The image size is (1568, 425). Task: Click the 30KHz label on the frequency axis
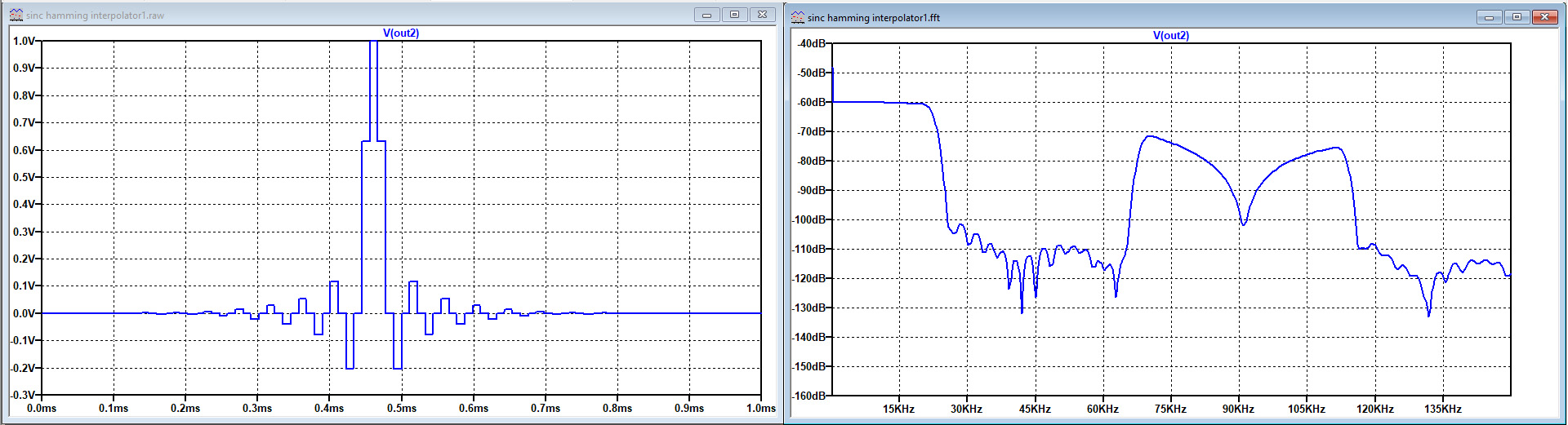[966, 410]
